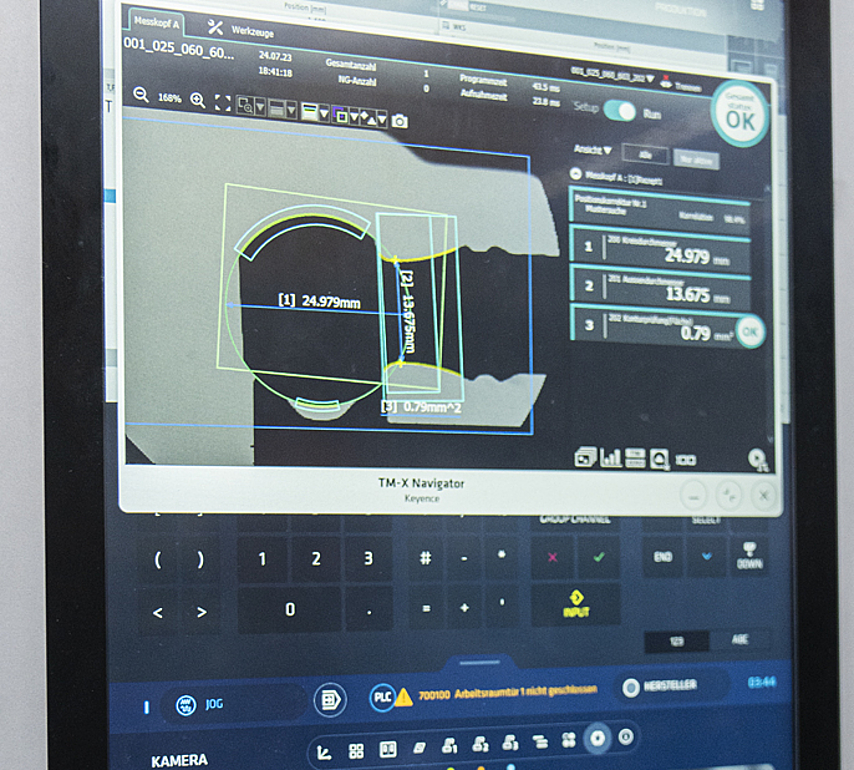Open the program selector 001_025_060 dropdown
Image resolution: width=854 pixels, height=770 pixels.
pos(612,76)
